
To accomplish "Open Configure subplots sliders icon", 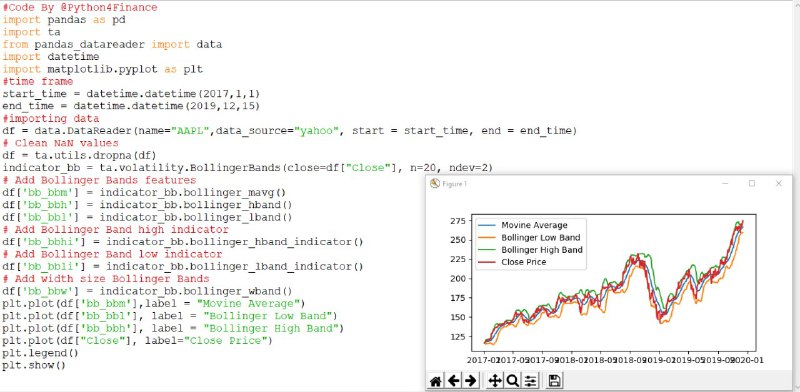I will coord(531,381).
